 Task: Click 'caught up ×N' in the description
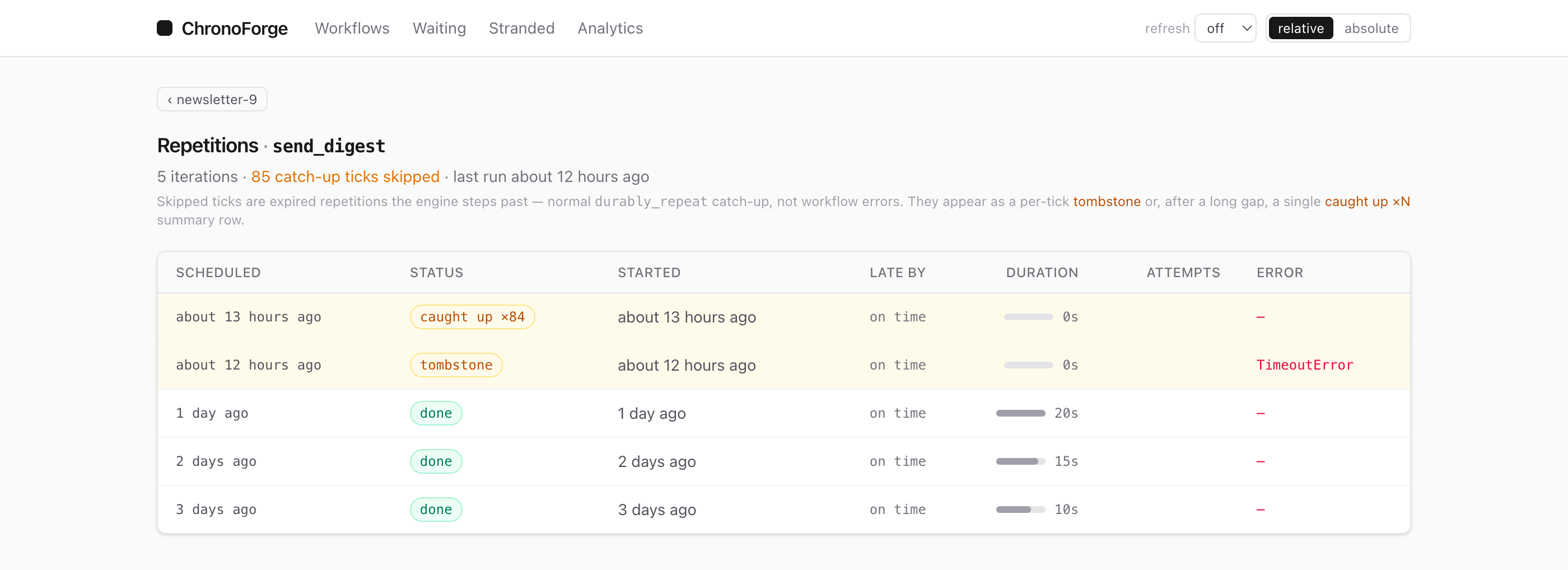pyautogui.click(x=1367, y=202)
